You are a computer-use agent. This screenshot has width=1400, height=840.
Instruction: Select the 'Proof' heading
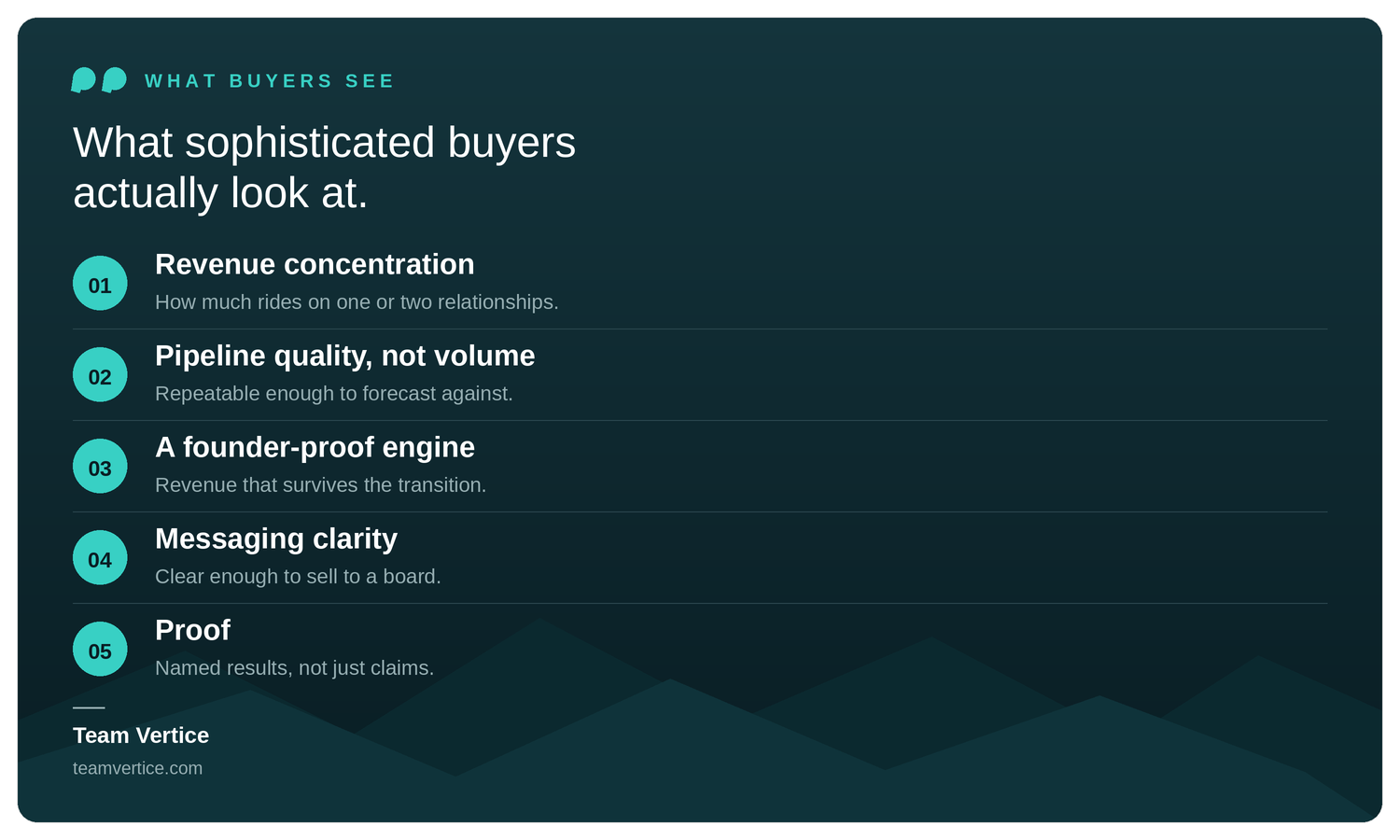pyautogui.click(x=192, y=630)
